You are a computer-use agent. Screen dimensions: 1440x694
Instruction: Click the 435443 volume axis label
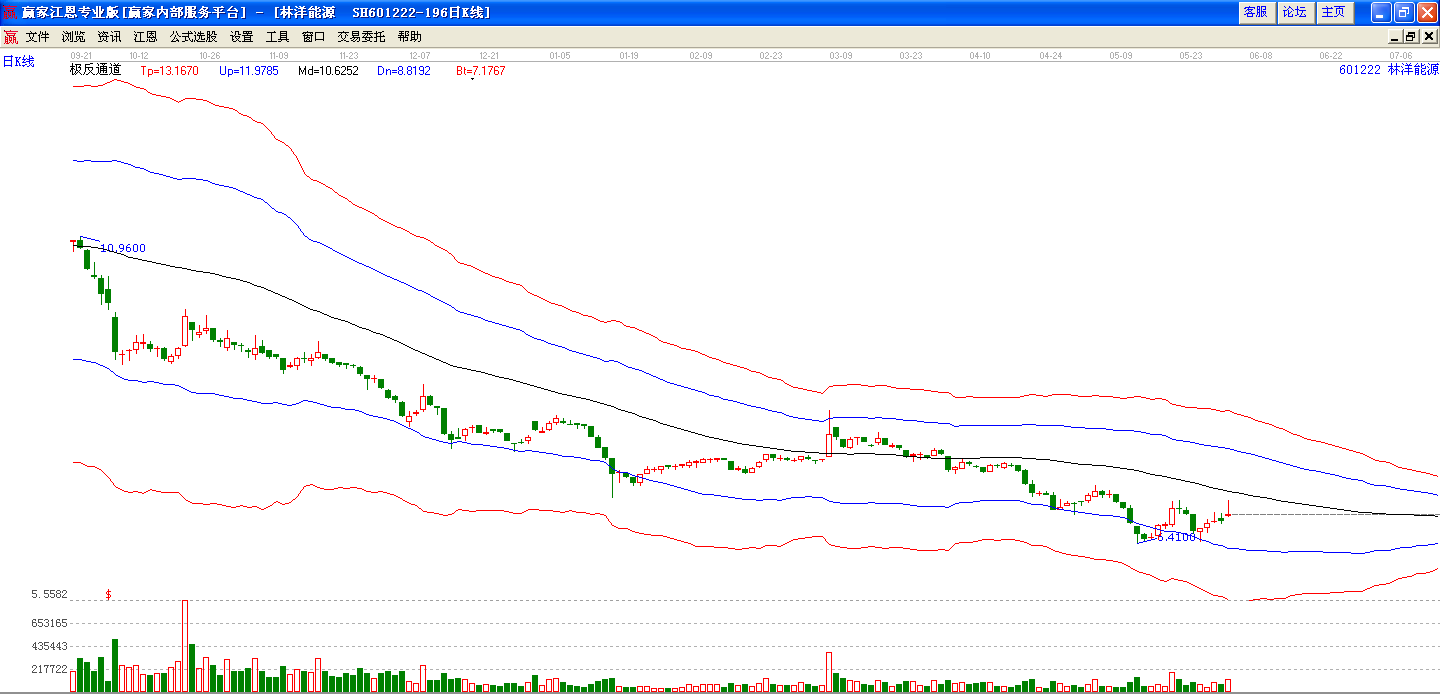tap(48, 646)
